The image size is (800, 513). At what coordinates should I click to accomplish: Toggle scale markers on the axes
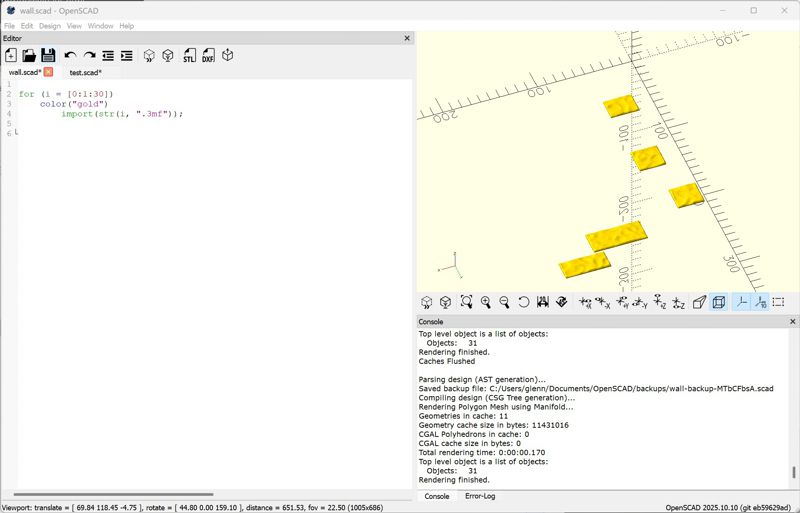(x=760, y=302)
